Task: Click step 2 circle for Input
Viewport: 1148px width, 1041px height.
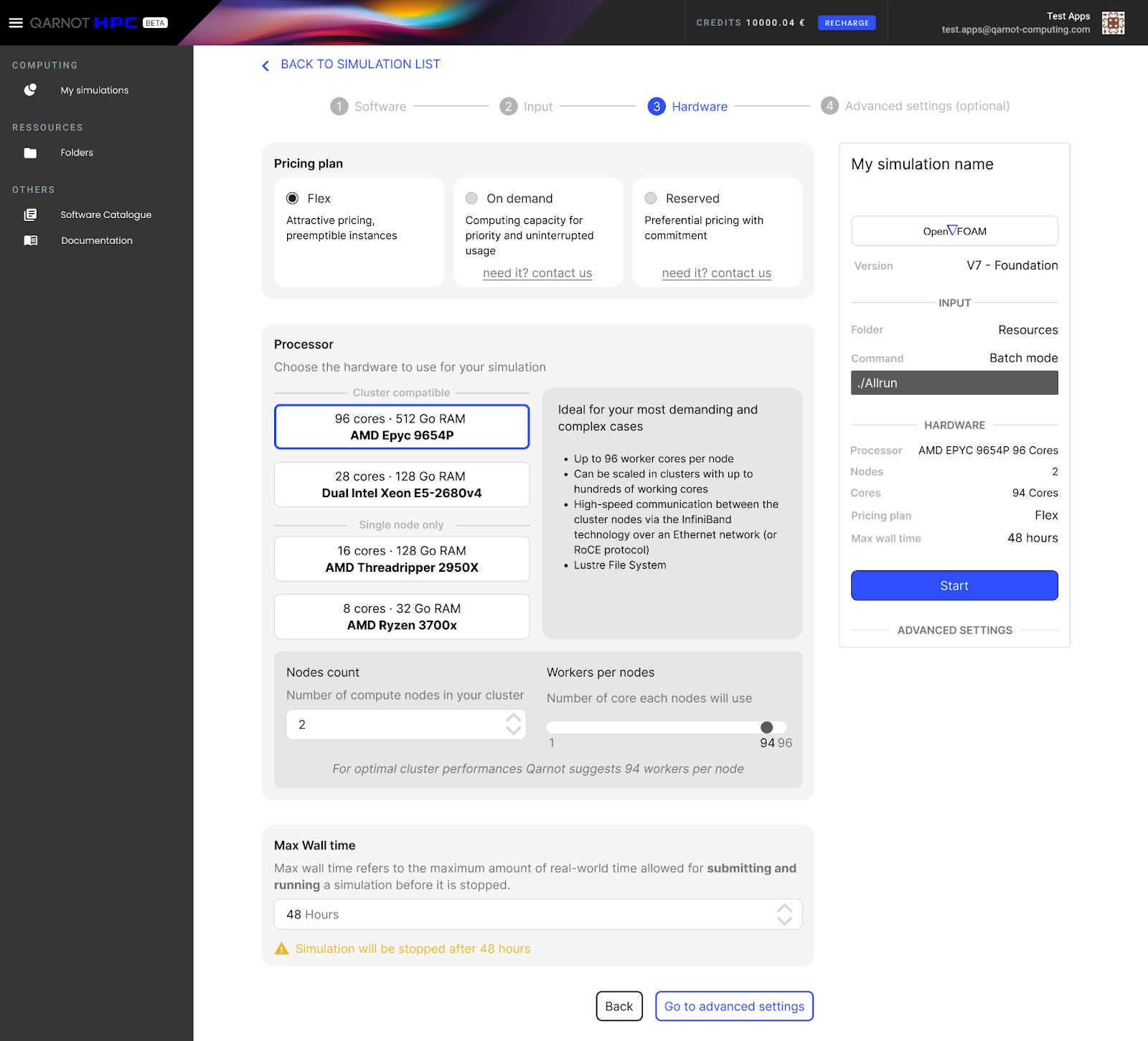Action: tap(509, 106)
